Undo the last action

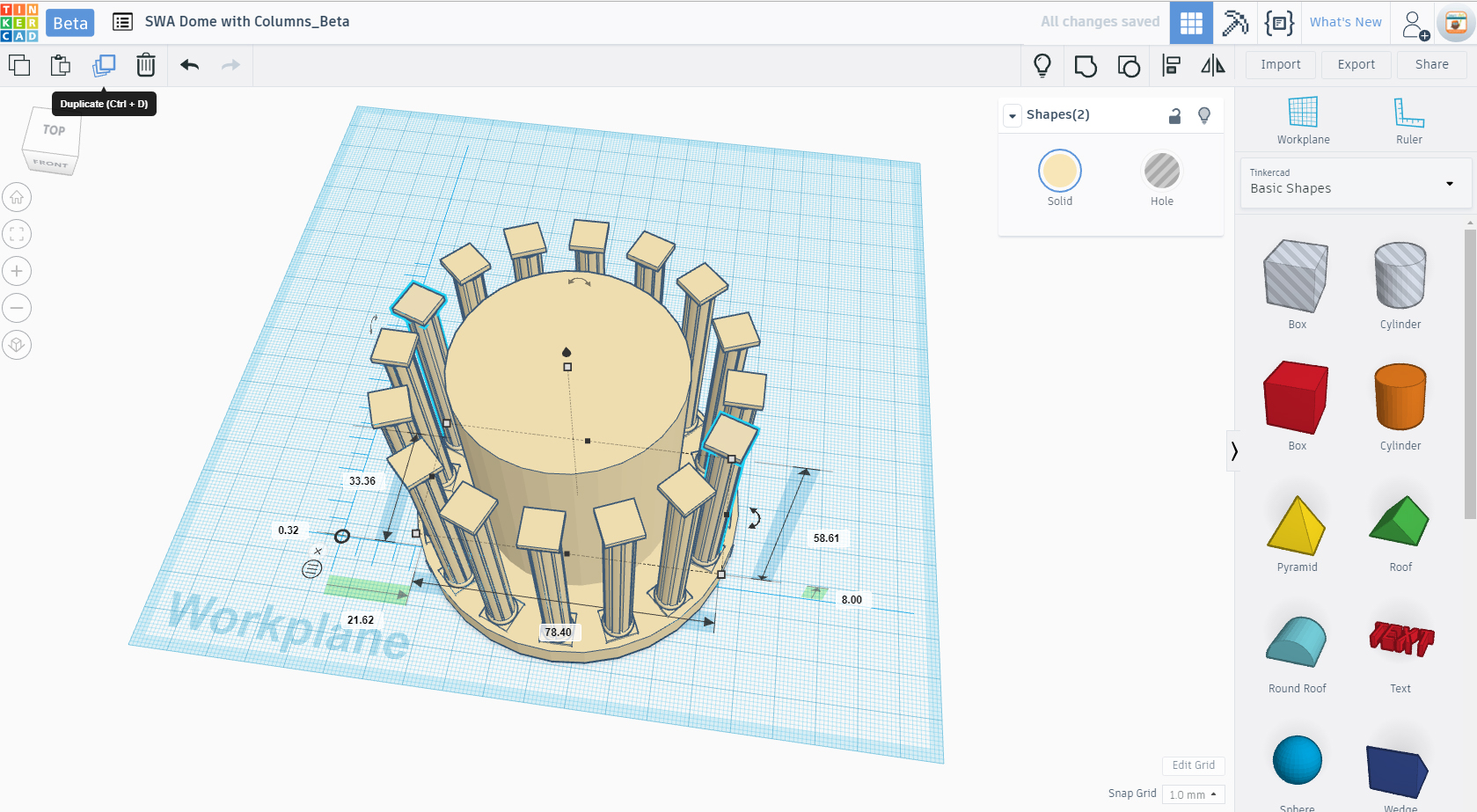click(190, 65)
